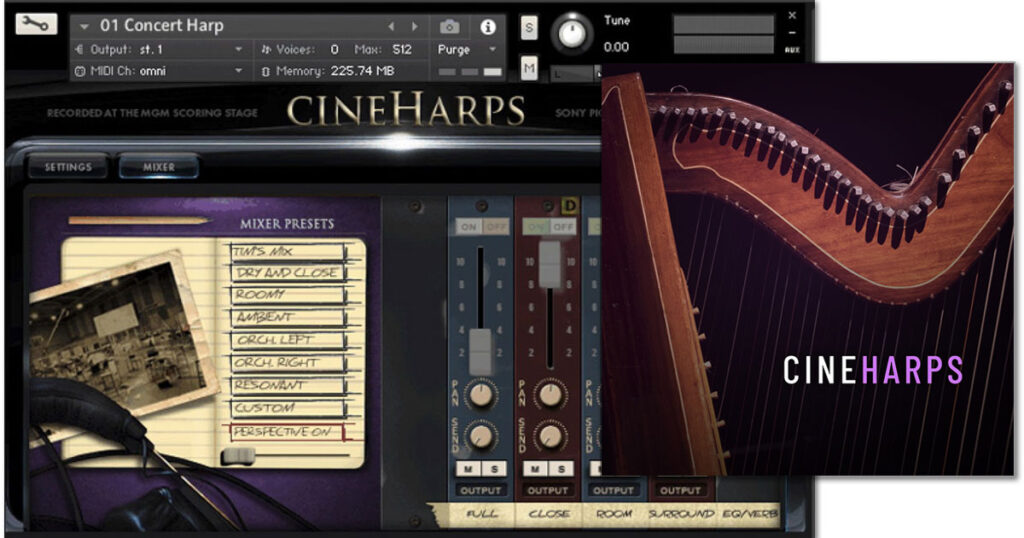Turn OFF the Full mic channel
This screenshot has height=538, width=1024.
pyautogui.click(x=496, y=227)
